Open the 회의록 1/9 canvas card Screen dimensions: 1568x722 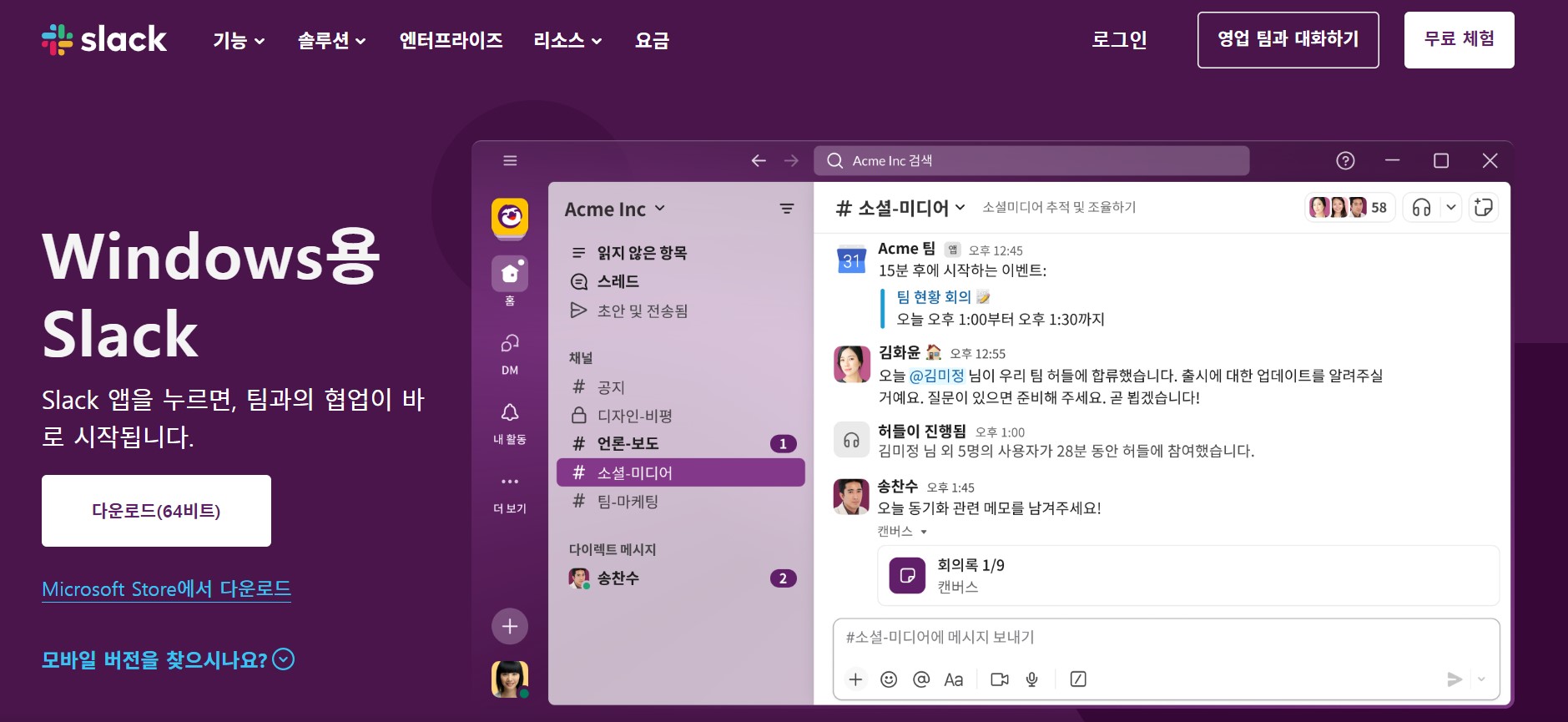tap(1188, 575)
